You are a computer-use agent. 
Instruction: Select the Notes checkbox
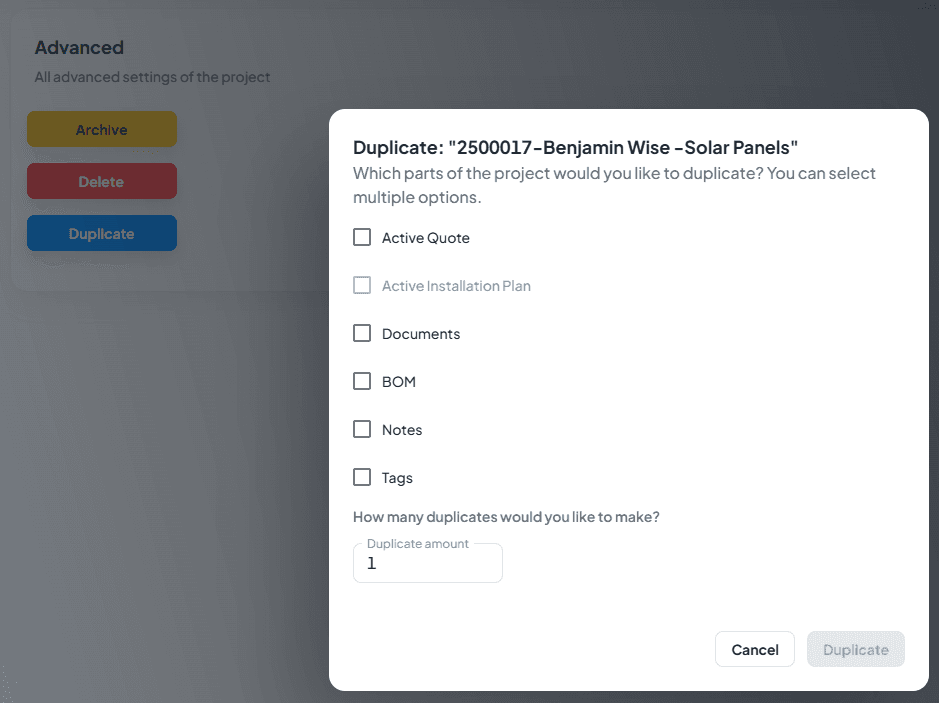[362, 430]
